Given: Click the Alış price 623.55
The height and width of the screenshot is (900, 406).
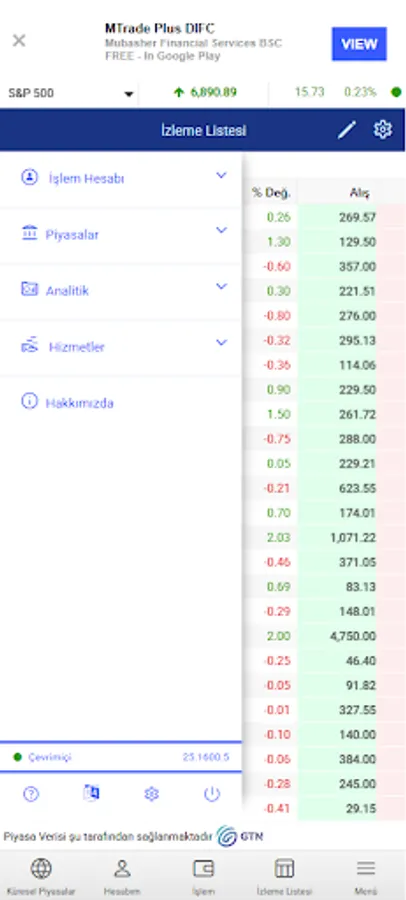Looking at the screenshot, I should [x=357, y=488].
